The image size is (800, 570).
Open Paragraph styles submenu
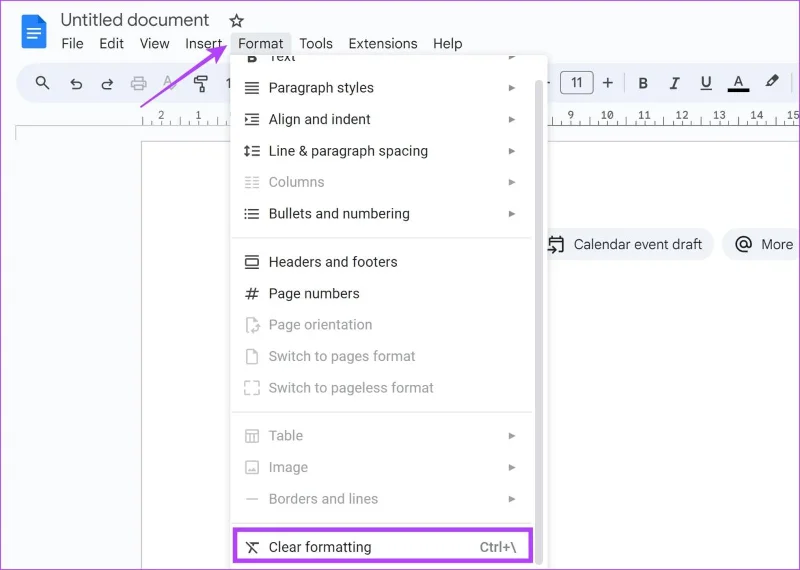coord(381,88)
